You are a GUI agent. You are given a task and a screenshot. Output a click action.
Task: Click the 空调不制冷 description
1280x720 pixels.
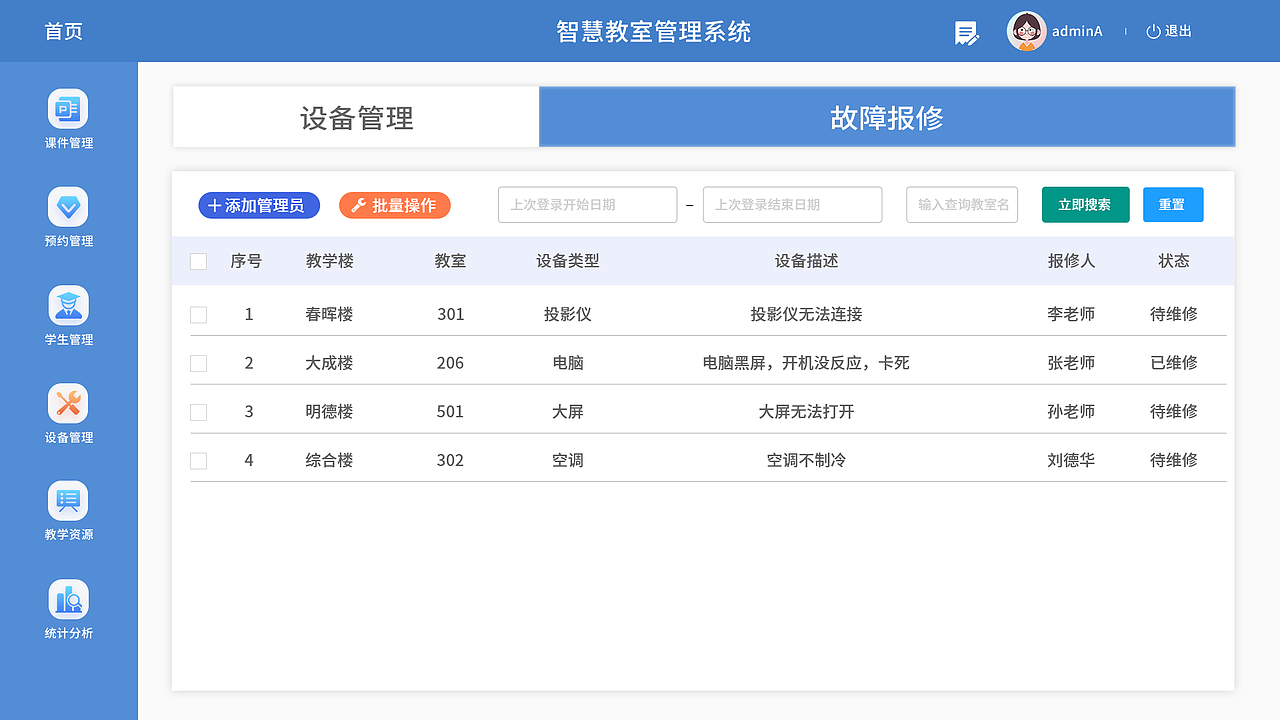[x=807, y=460]
